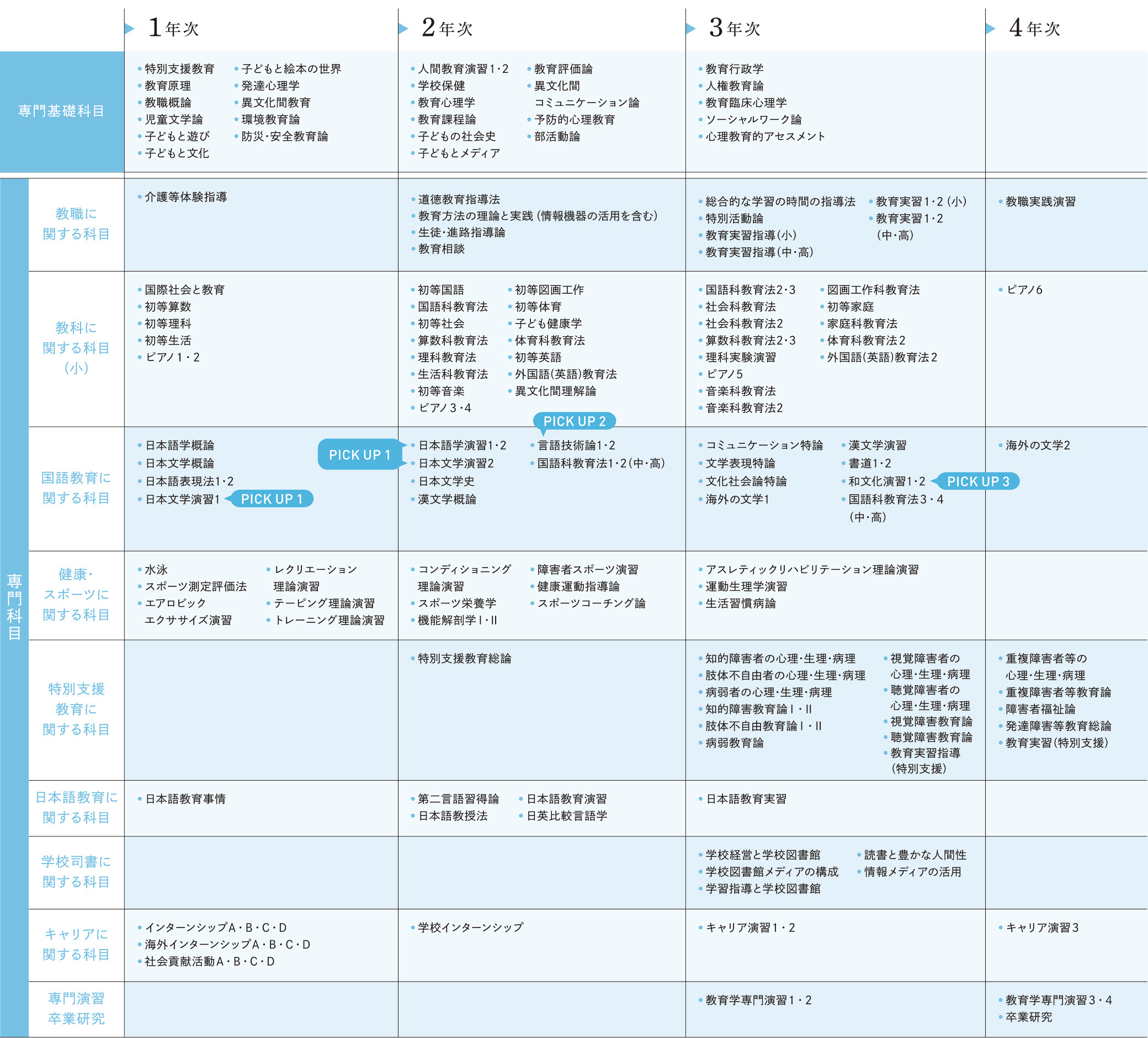Click the course 子どもと絵本の世界
Image resolution: width=1148 pixels, height=1038 pixels.
(x=291, y=69)
